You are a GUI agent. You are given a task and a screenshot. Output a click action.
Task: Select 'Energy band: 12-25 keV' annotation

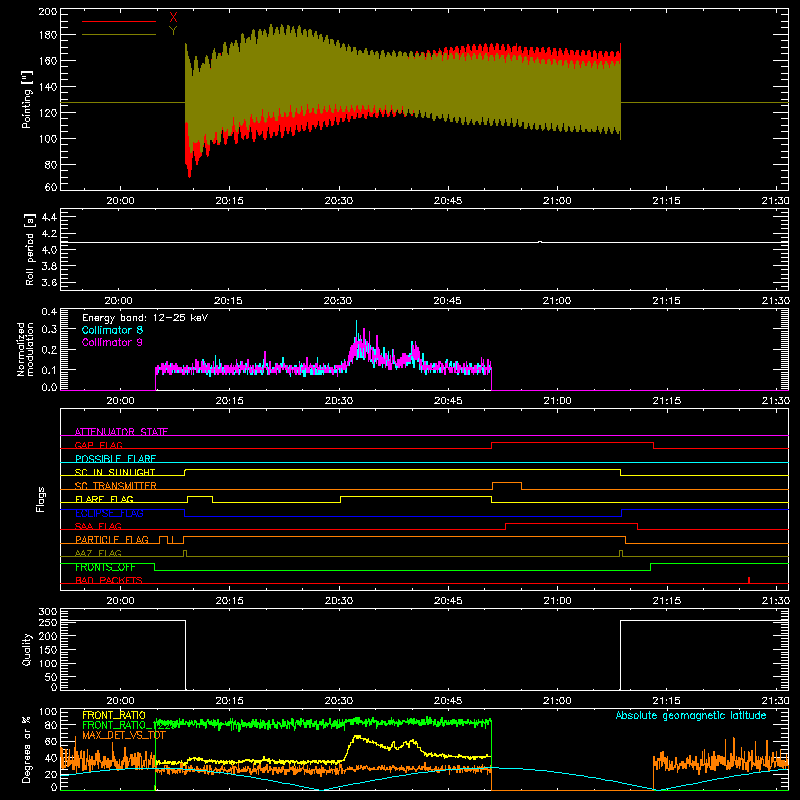pyautogui.click(x=145, y=318)
